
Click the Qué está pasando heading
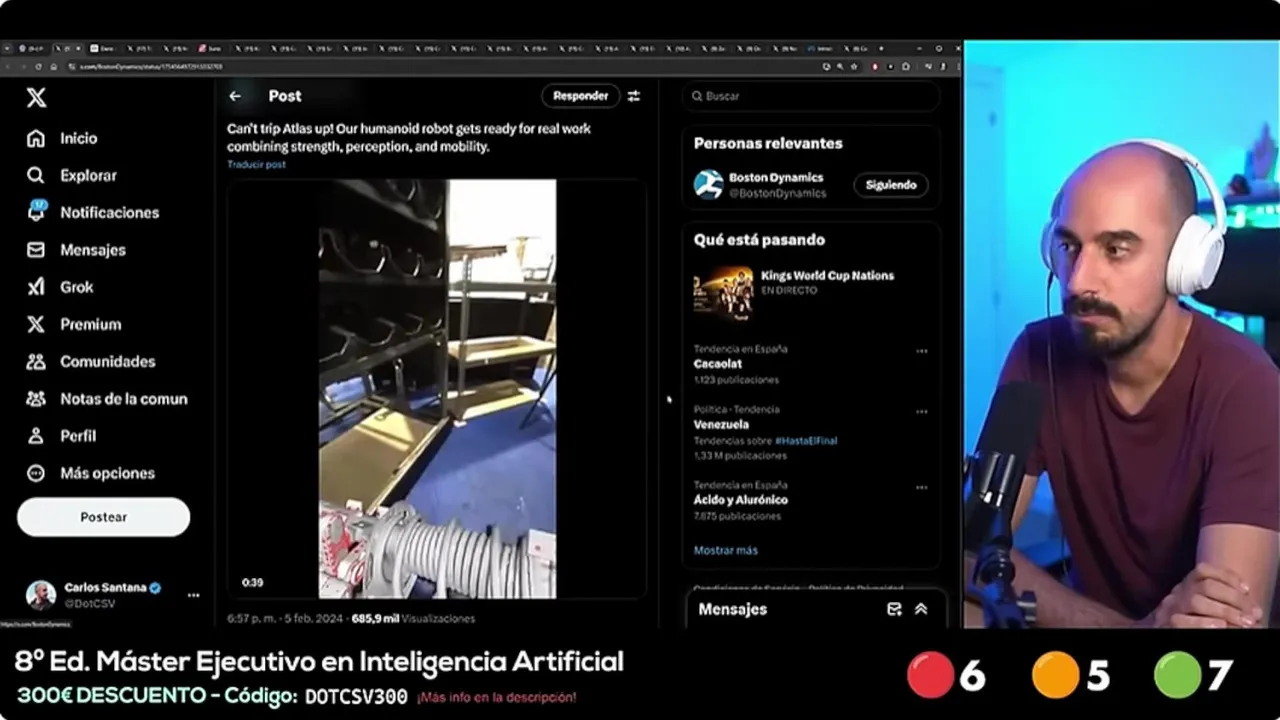(759, 240)
